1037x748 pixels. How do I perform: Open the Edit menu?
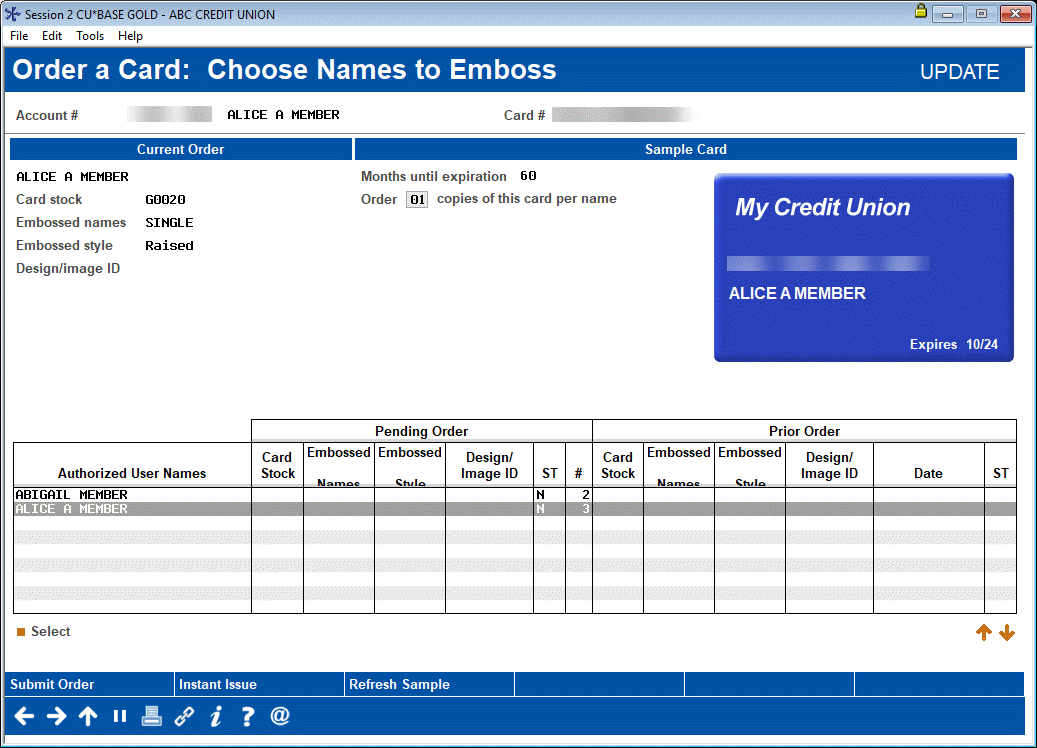pos(51,36)
